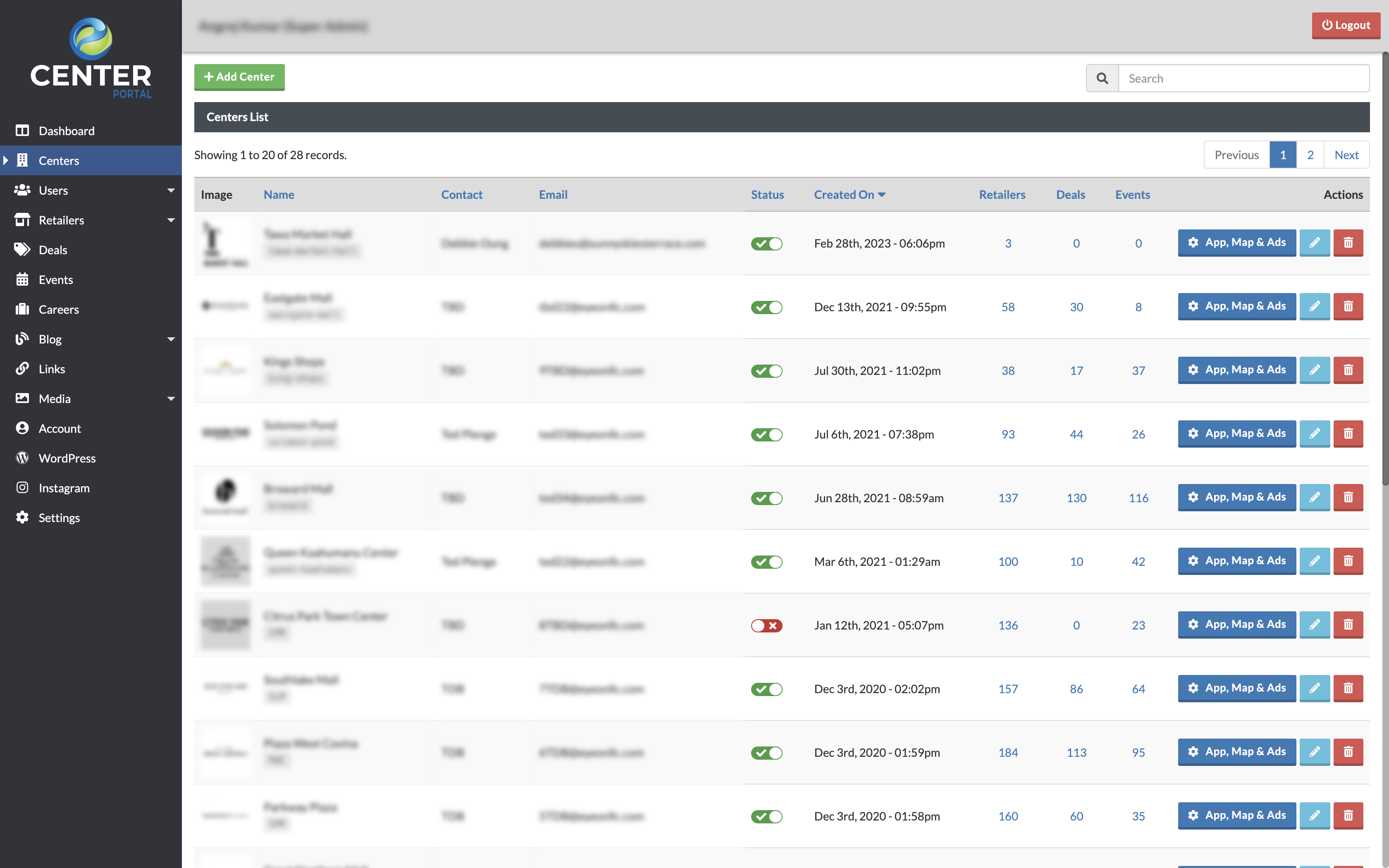Click the Links chain icon
This screenshot has height=868, width=1389.
point(22,369)
